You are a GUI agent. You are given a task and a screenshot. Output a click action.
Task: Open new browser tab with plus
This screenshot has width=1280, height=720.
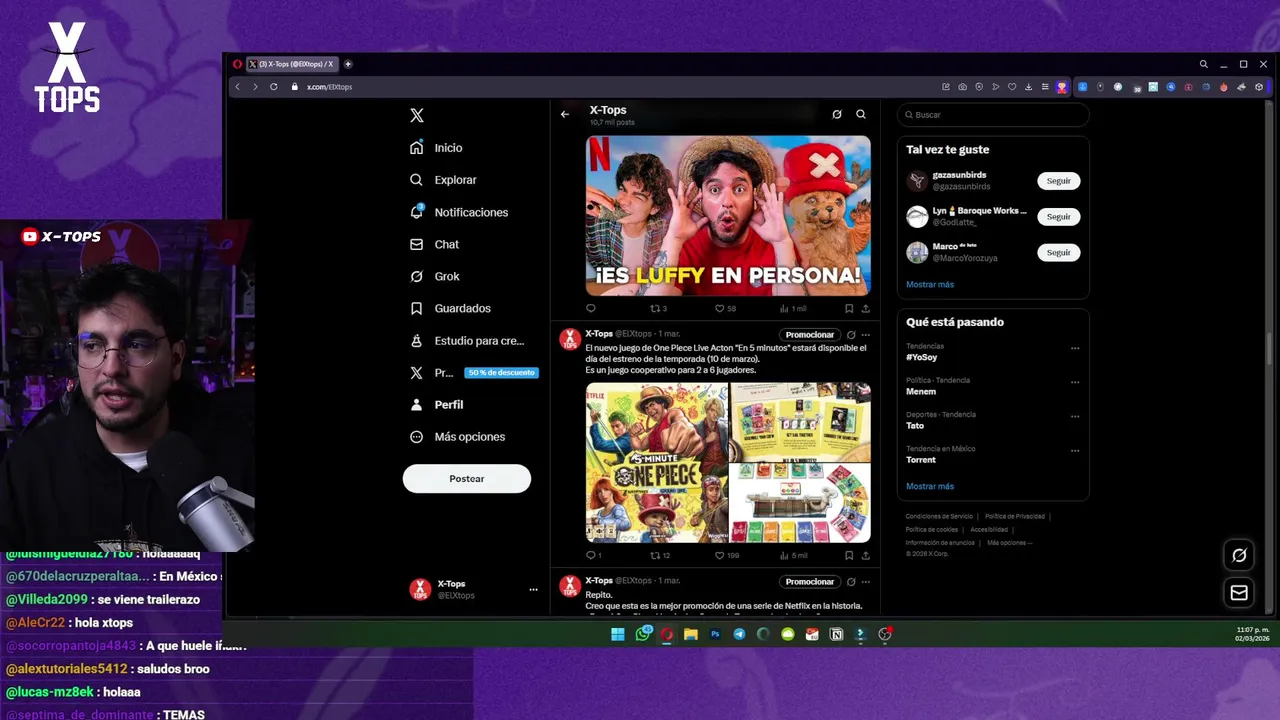(348, 64)
